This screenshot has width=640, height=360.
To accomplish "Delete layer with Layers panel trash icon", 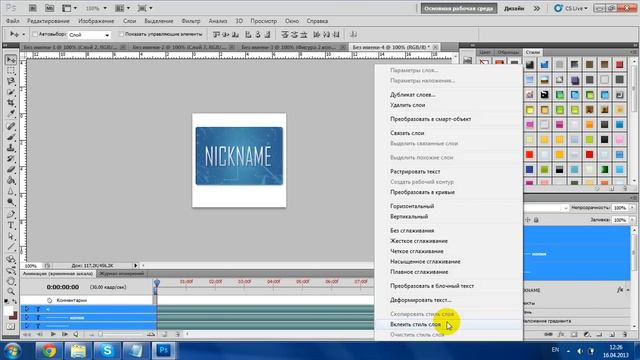I will pyautogui.click(x=625, y=334).
